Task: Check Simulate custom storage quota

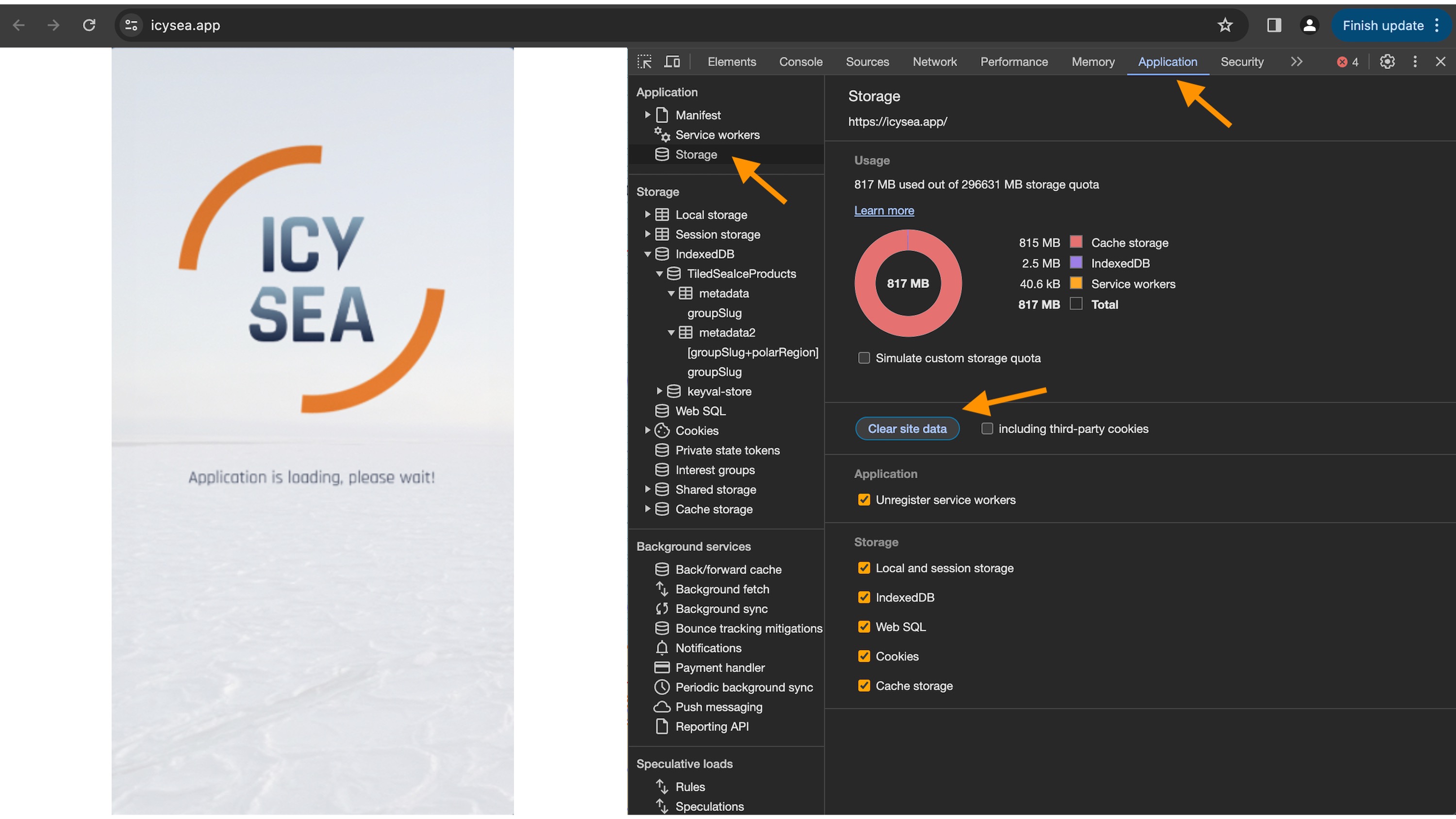Action: click(x=864, y=357)
